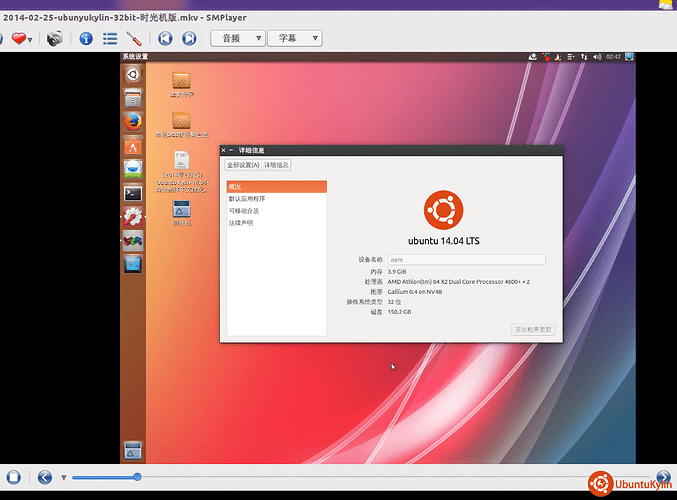
Task: Click the 32 位 OS type value
Action: click(x=394, y=302)
